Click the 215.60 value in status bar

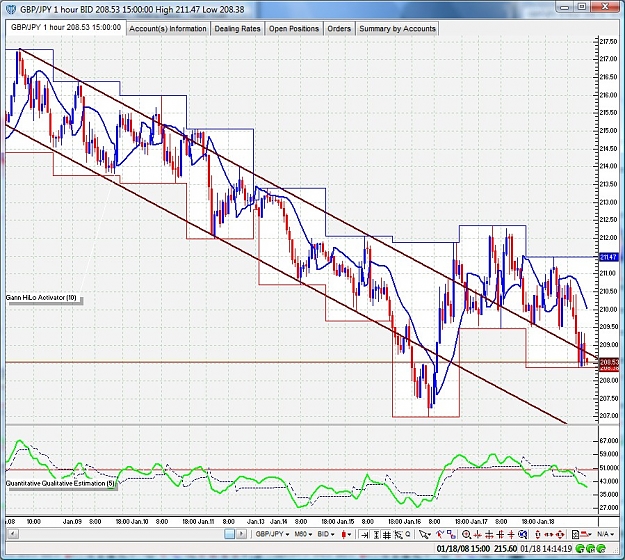(x=505, y=548)
